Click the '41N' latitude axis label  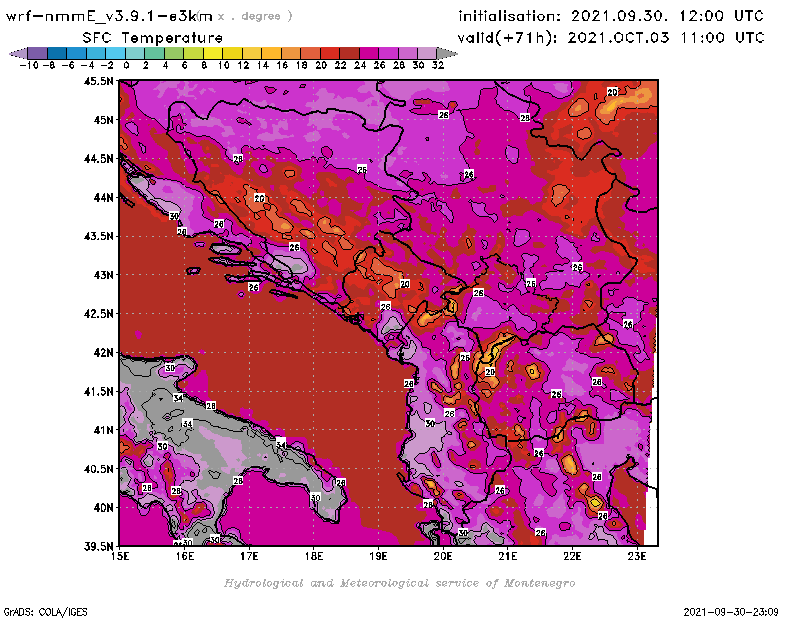coord(103,430)
